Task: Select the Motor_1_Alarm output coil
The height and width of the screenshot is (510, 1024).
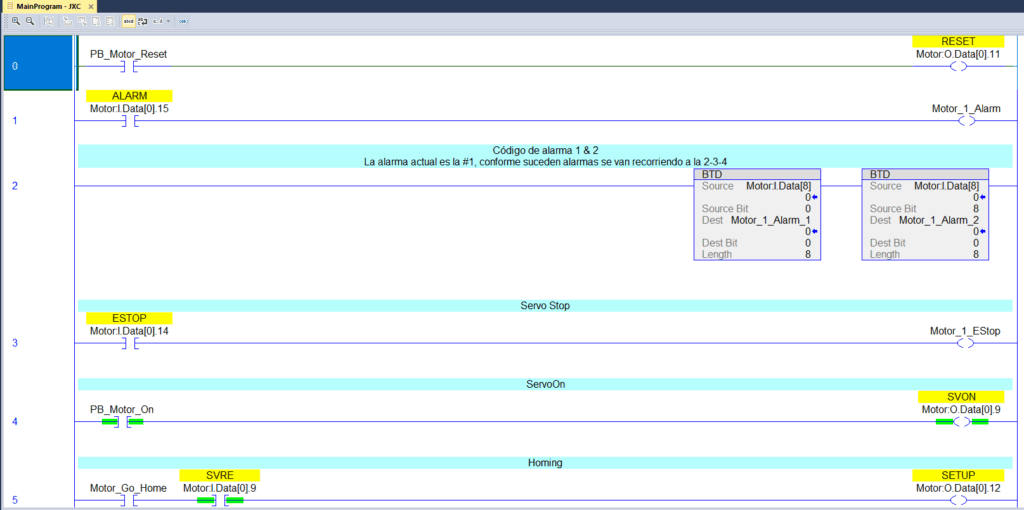Action: (x=965, y=121)
